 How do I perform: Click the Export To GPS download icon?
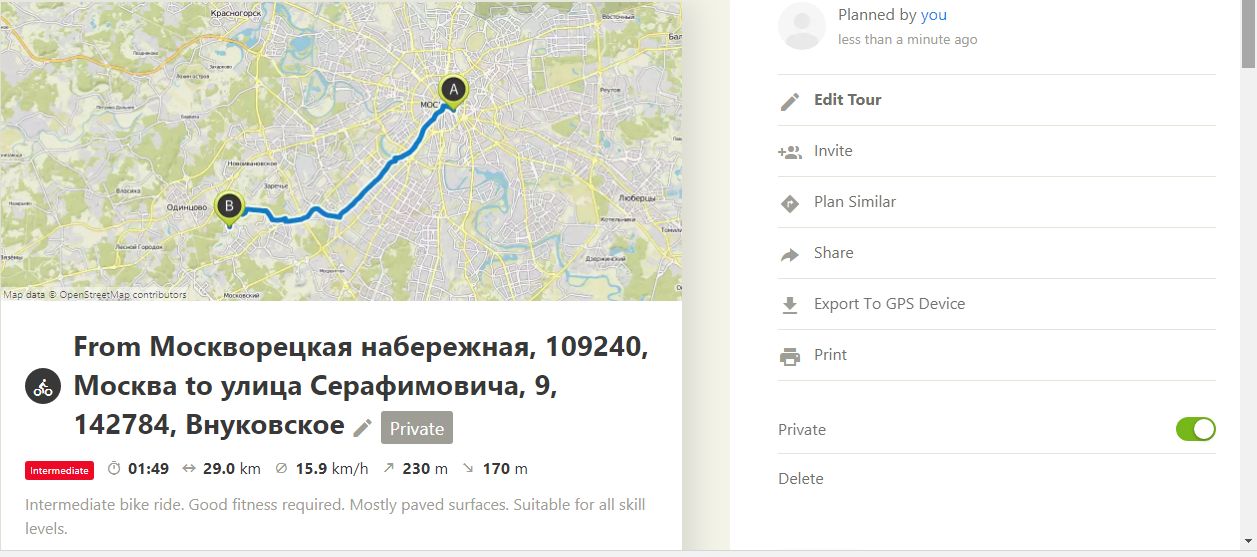[x=790, y=305]
